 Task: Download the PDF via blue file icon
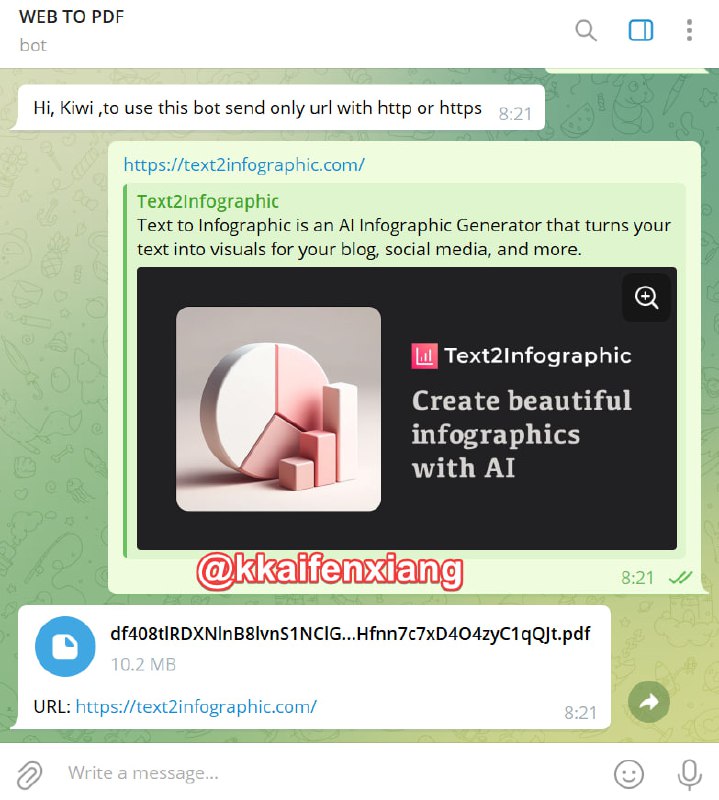[65, 646]
